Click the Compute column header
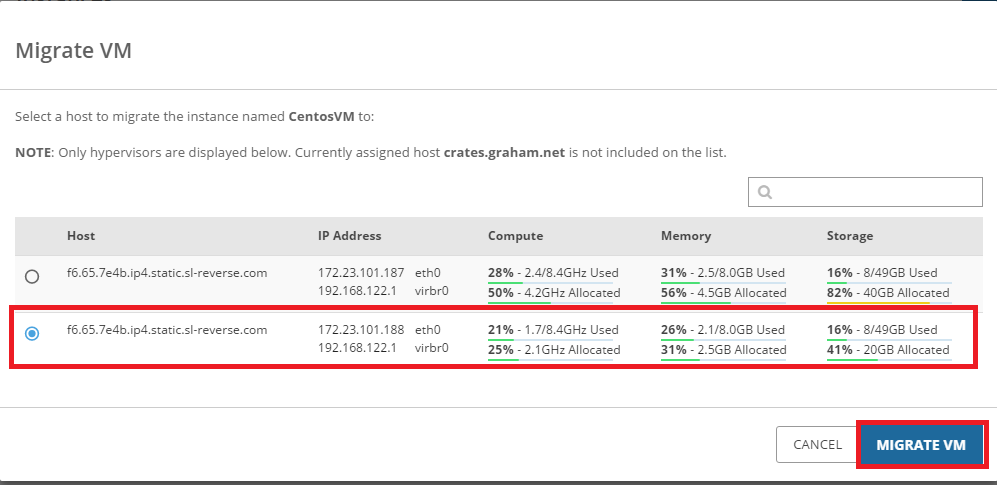 (x=515, y=236)
